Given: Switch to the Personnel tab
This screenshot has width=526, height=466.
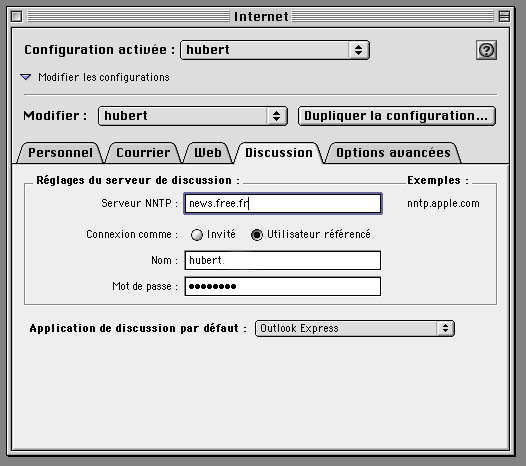Looking at the screenshot, I should 60,153.
